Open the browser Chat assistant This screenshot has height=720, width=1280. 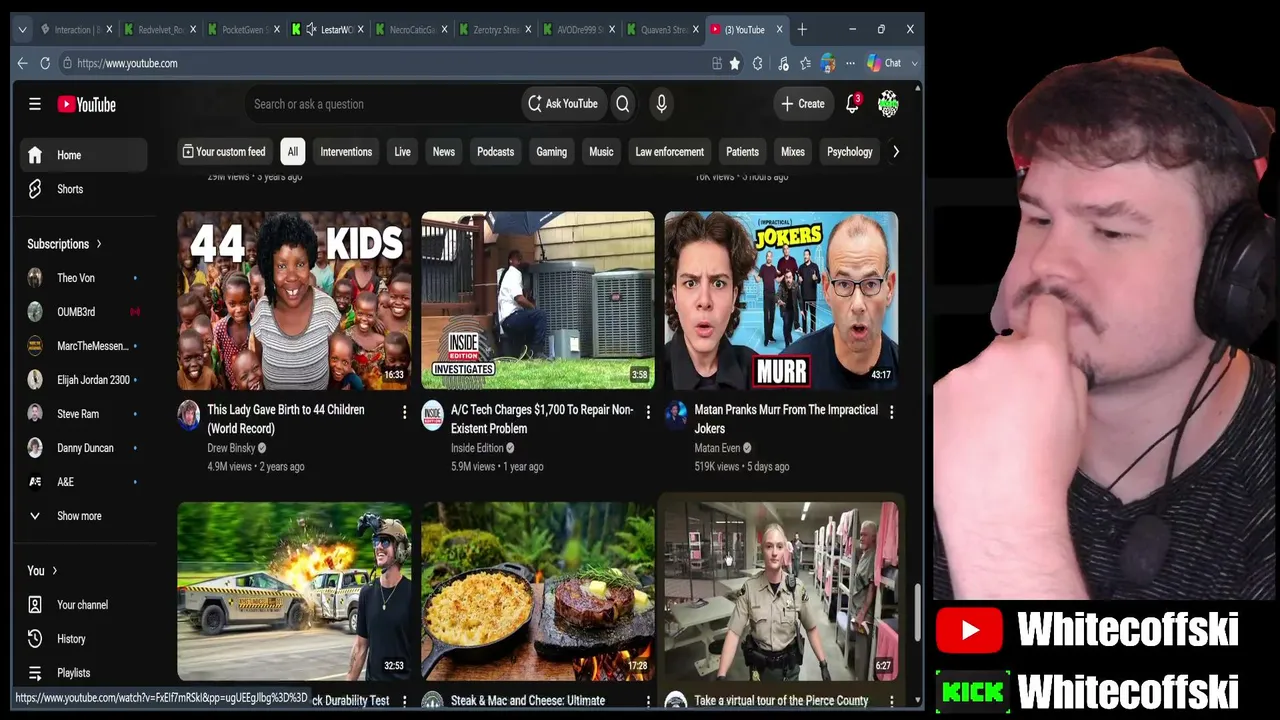point(885,63)
